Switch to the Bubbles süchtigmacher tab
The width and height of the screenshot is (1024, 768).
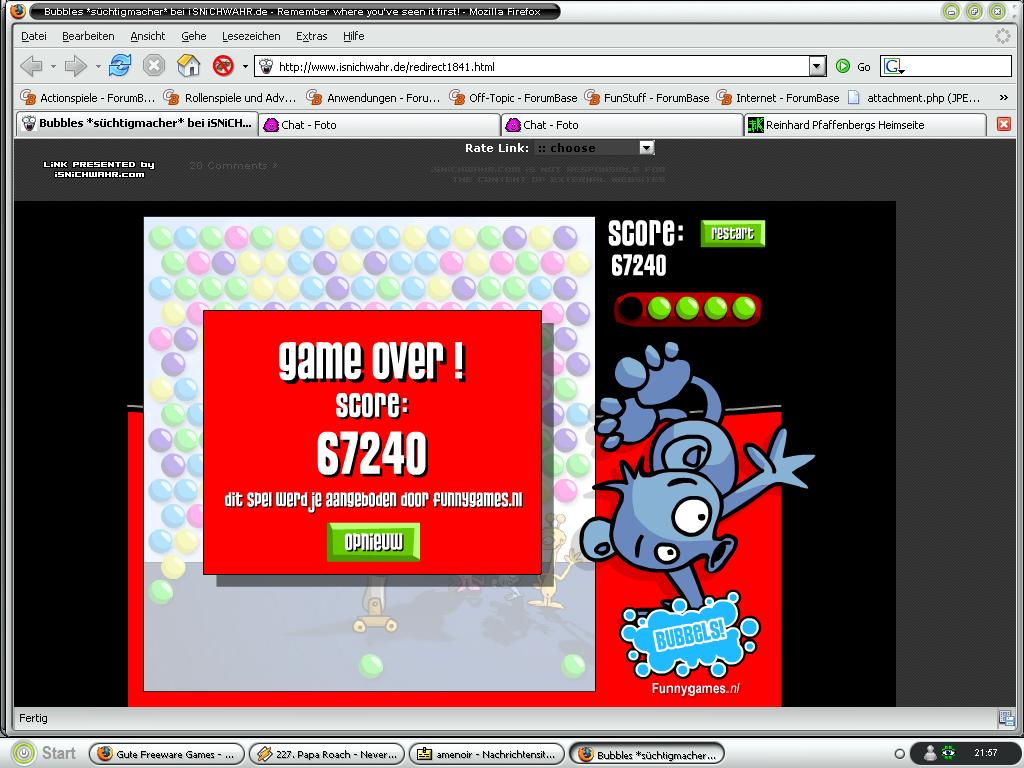[x=137, y=123]
